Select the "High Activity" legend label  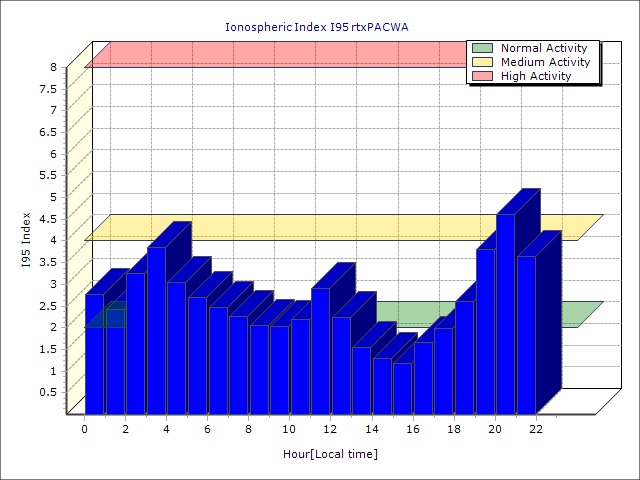pos(535,76)
